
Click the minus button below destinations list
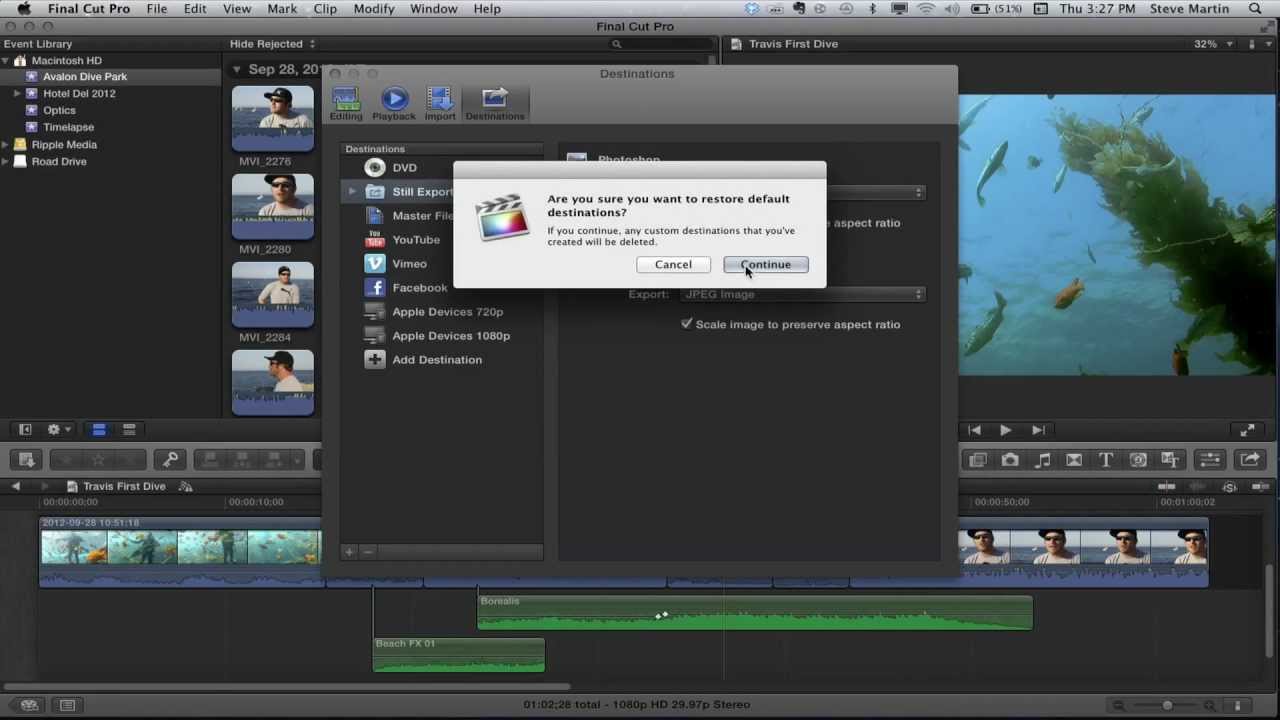pyautogui.click(x=368, y=552)
